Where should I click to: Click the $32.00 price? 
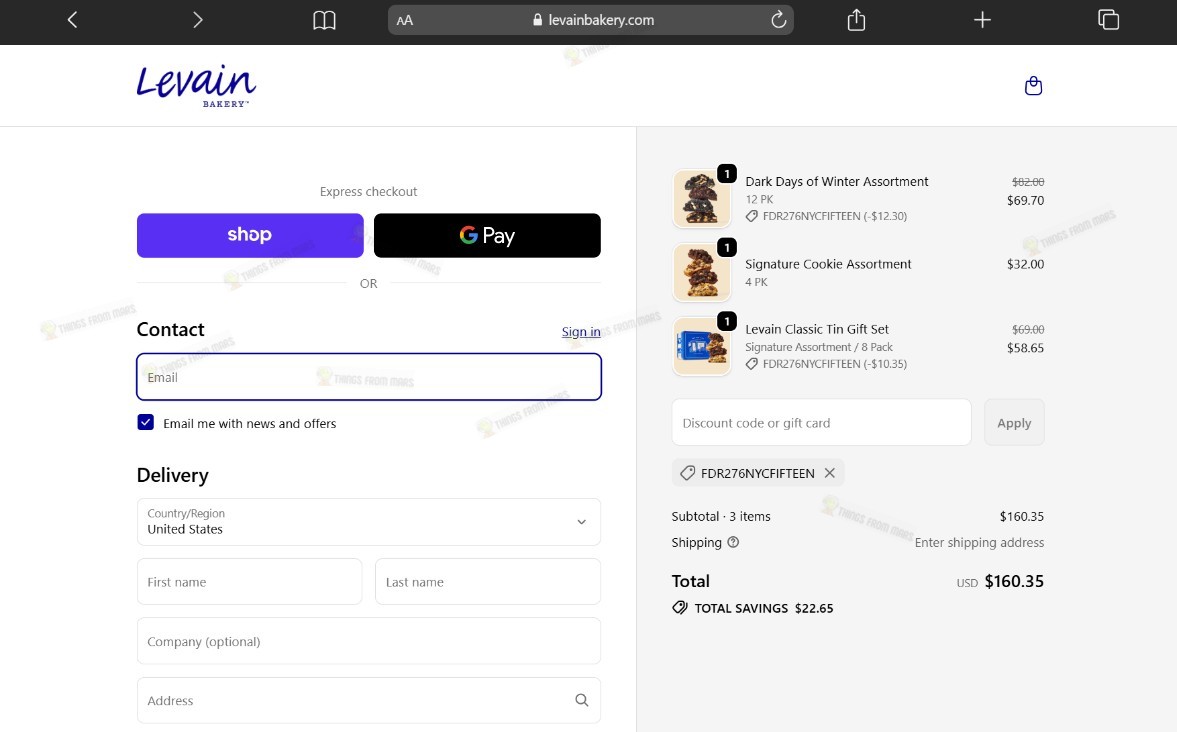[1025, 264]
